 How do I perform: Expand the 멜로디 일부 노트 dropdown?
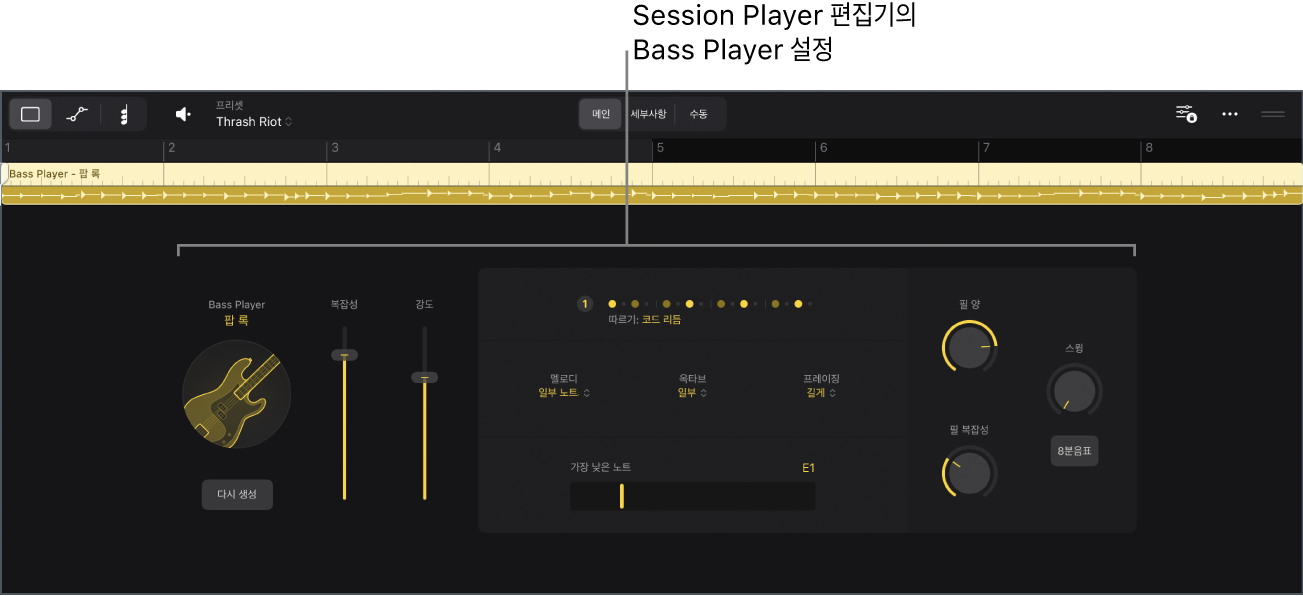tap(564, 393)
